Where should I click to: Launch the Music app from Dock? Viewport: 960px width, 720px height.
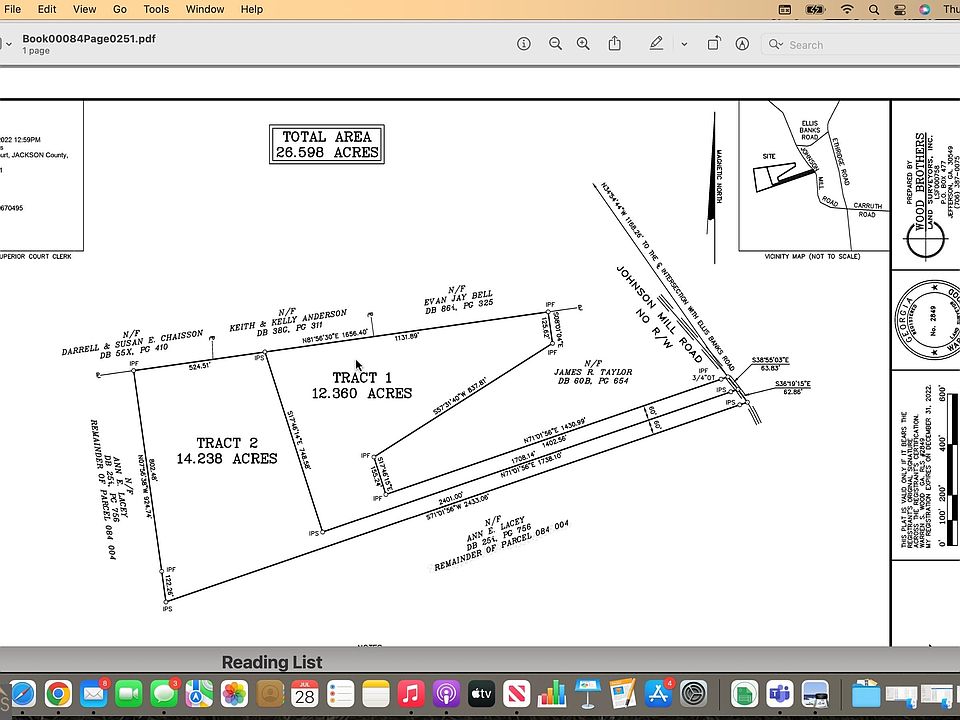411,693
